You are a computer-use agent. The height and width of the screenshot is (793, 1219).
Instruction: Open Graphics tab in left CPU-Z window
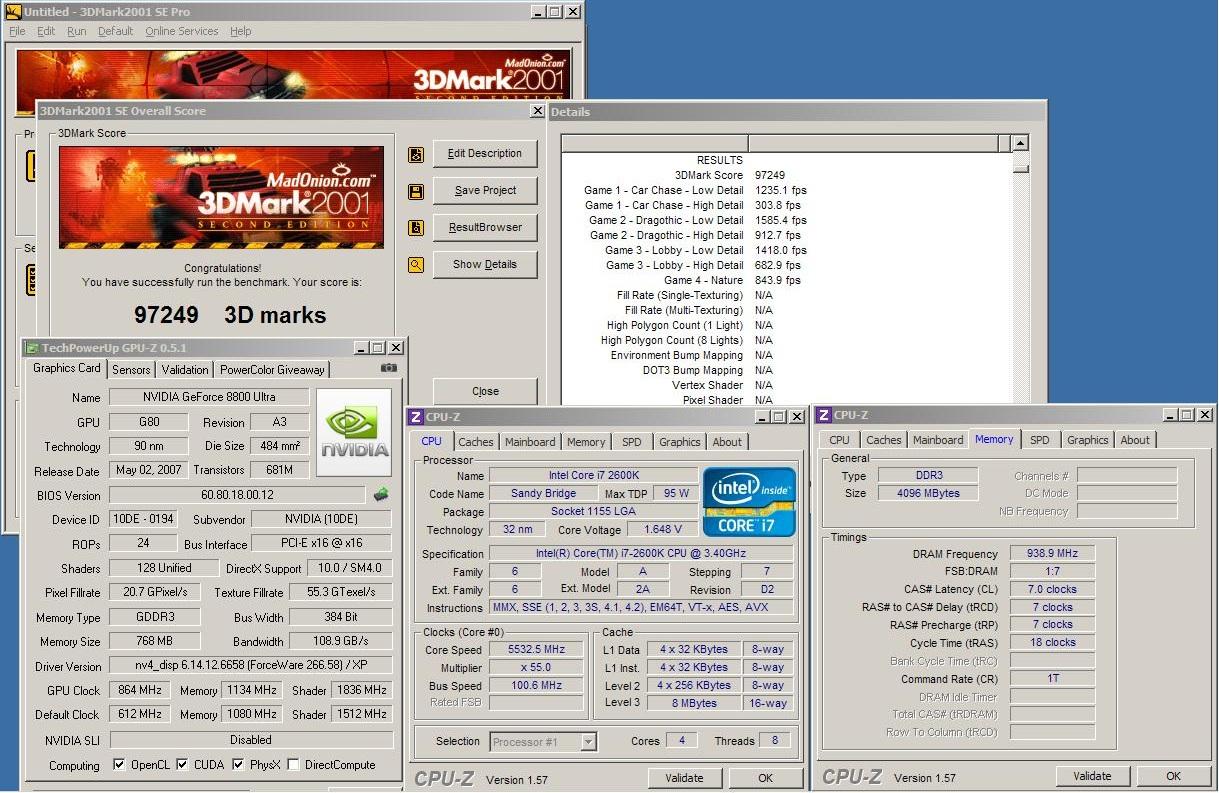[x=680, y=442]
